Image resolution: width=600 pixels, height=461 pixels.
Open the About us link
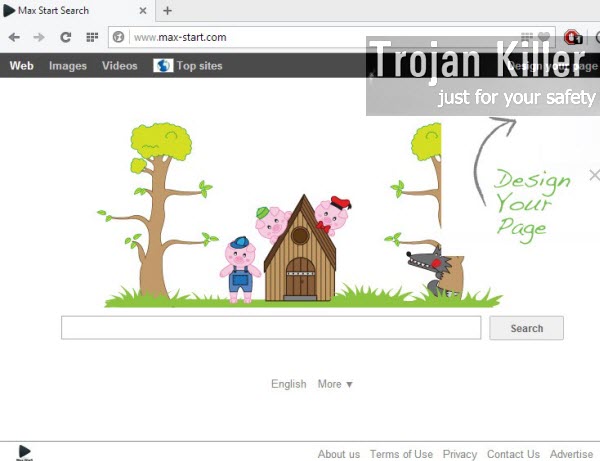point(339,454)
